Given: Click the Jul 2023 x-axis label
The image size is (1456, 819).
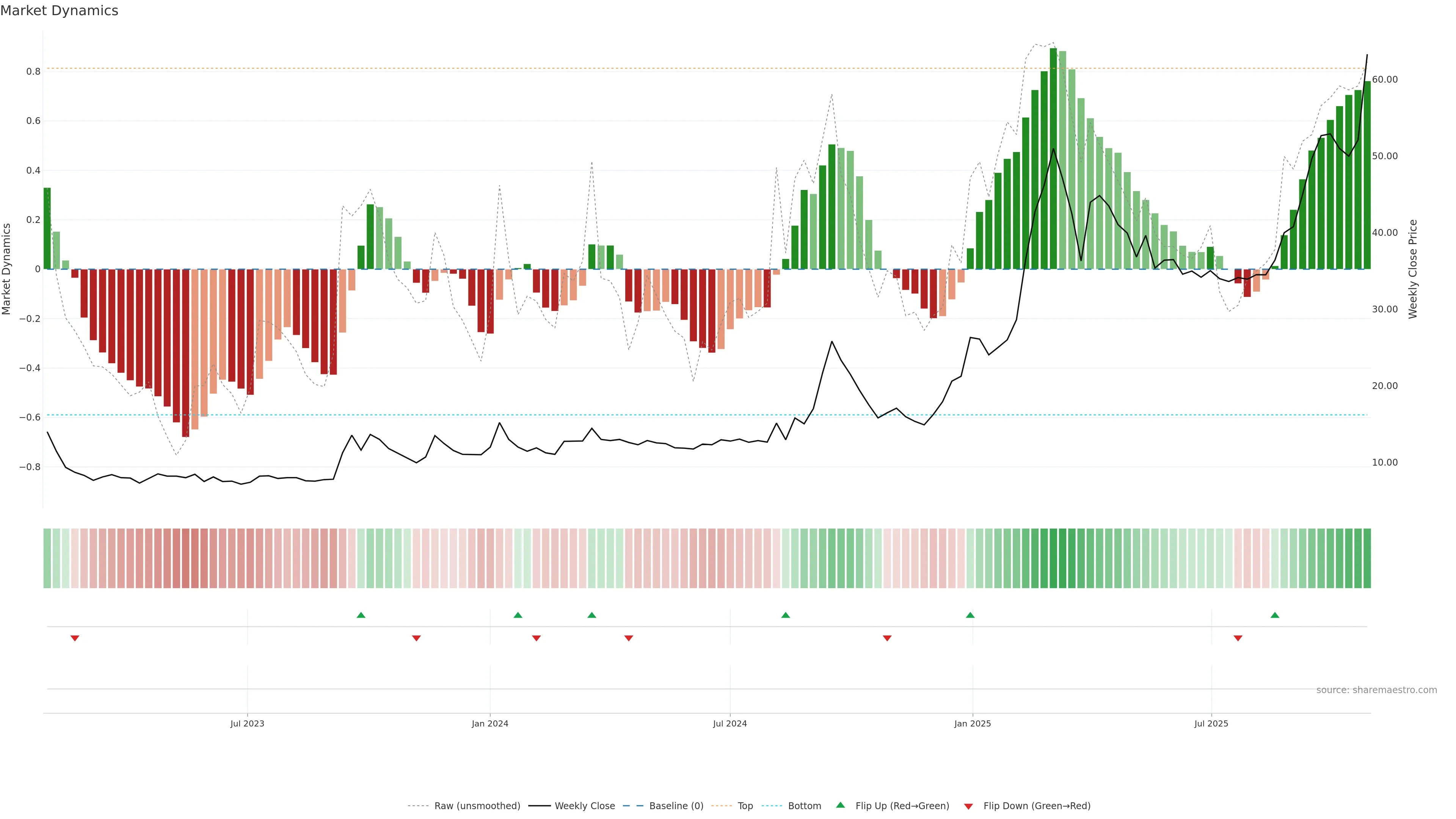Looking at the screenshot, I should (247, 723).
